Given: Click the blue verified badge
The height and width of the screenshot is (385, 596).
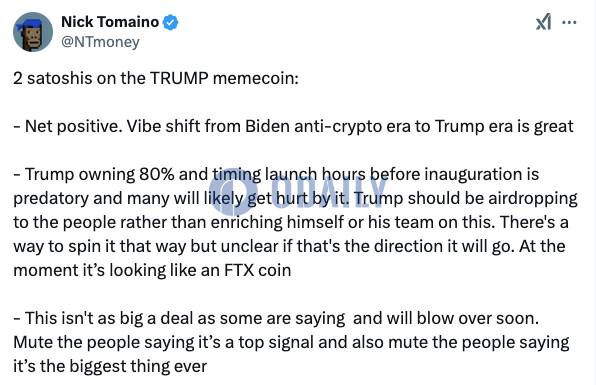Looking at the screenshot, I should click(x=170, y=22).
